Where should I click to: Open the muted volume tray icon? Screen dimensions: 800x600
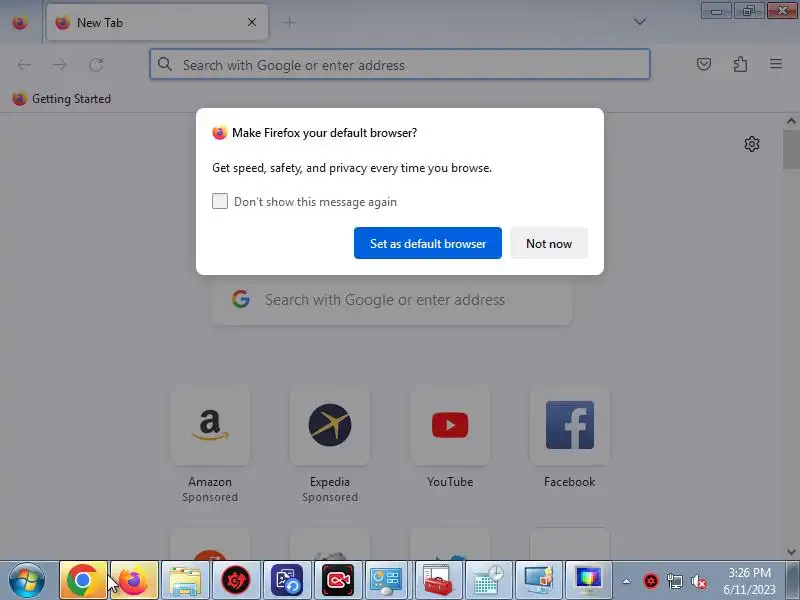tap(698, 581)
